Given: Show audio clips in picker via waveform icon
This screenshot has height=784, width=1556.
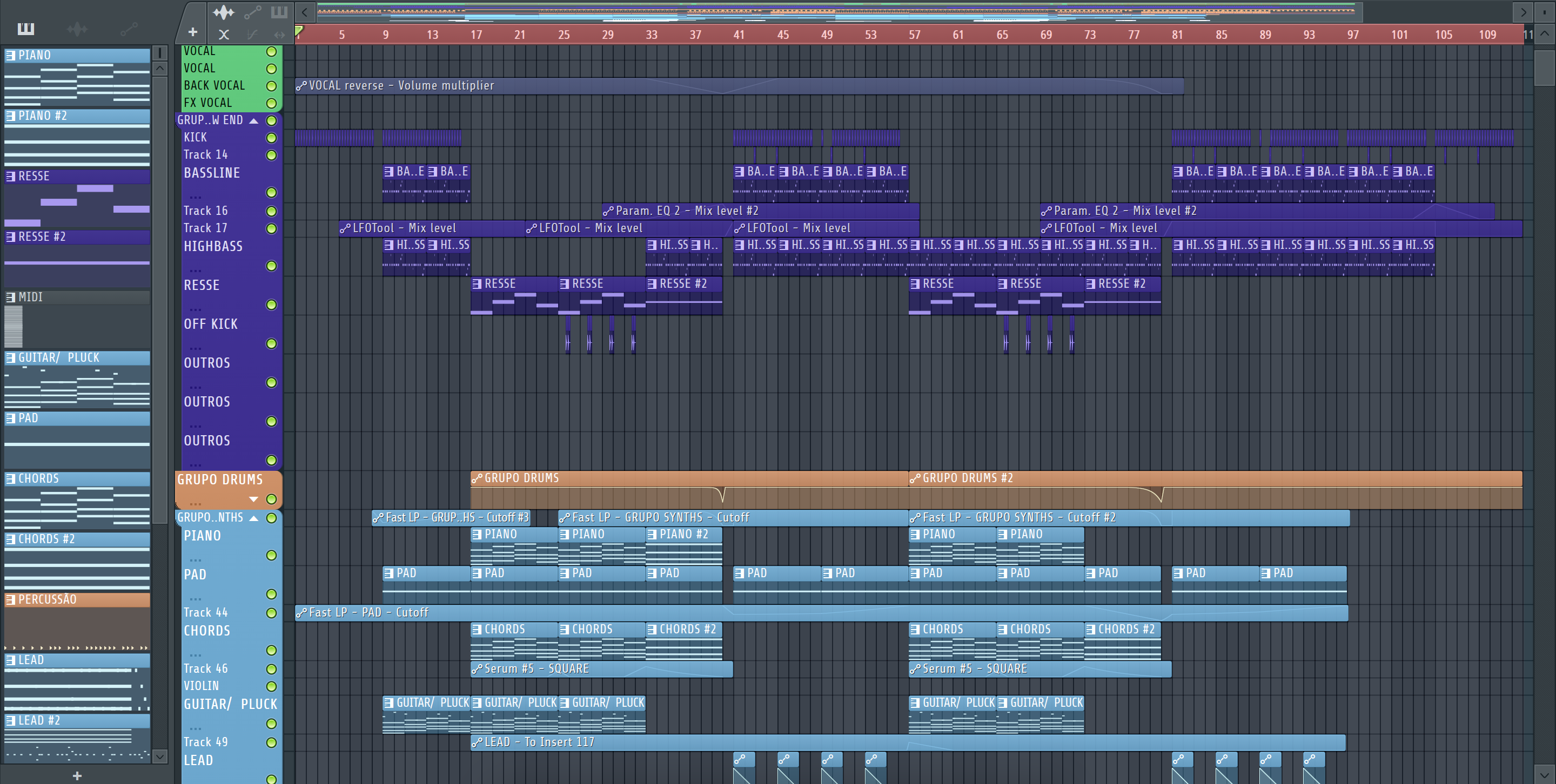Looking at the screenshot, I should click(x=77, y=29).
